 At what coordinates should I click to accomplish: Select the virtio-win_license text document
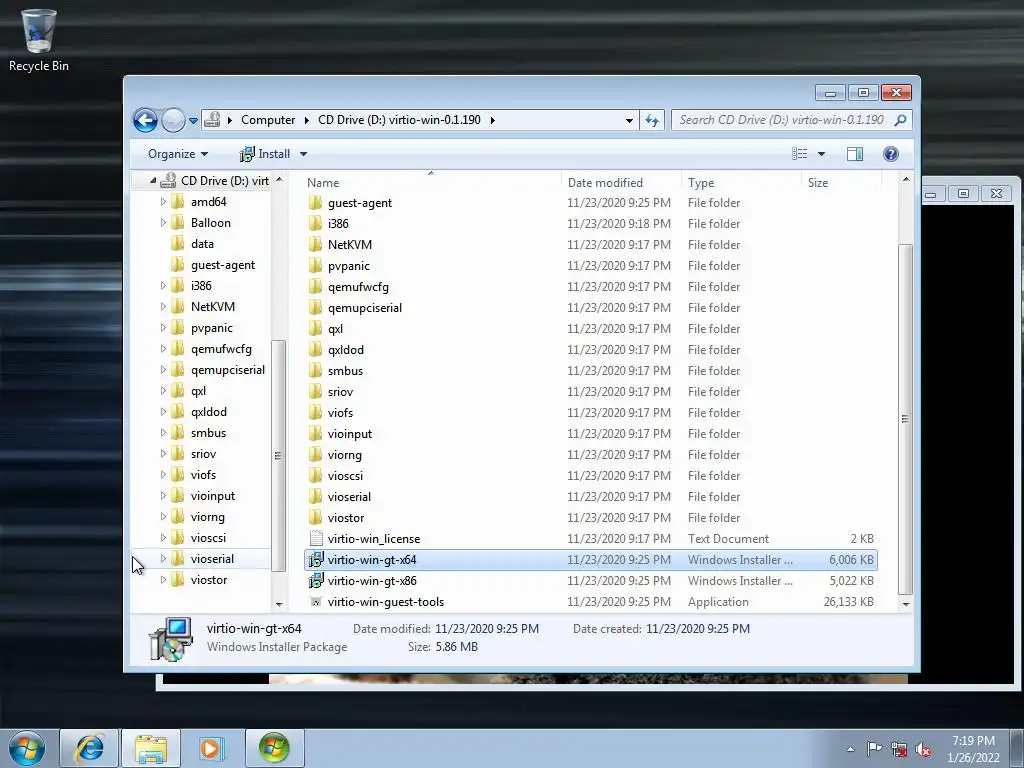pyautogui.click(x=374, y=539)
